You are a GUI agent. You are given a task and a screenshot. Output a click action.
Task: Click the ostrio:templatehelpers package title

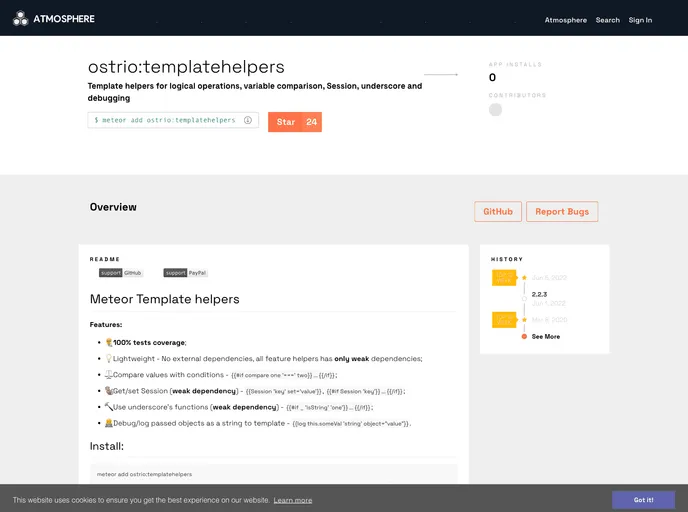186,67
